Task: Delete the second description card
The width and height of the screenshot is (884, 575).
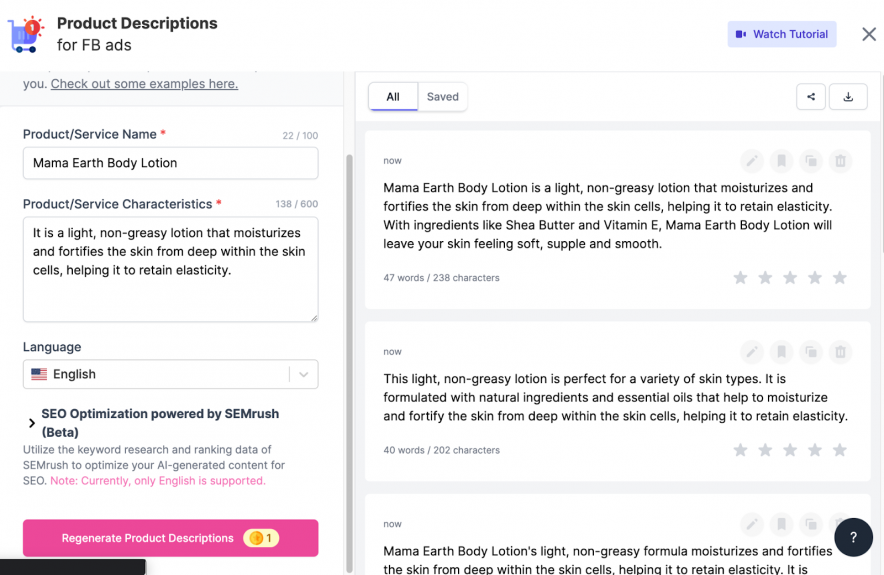Action: point(840,352)
